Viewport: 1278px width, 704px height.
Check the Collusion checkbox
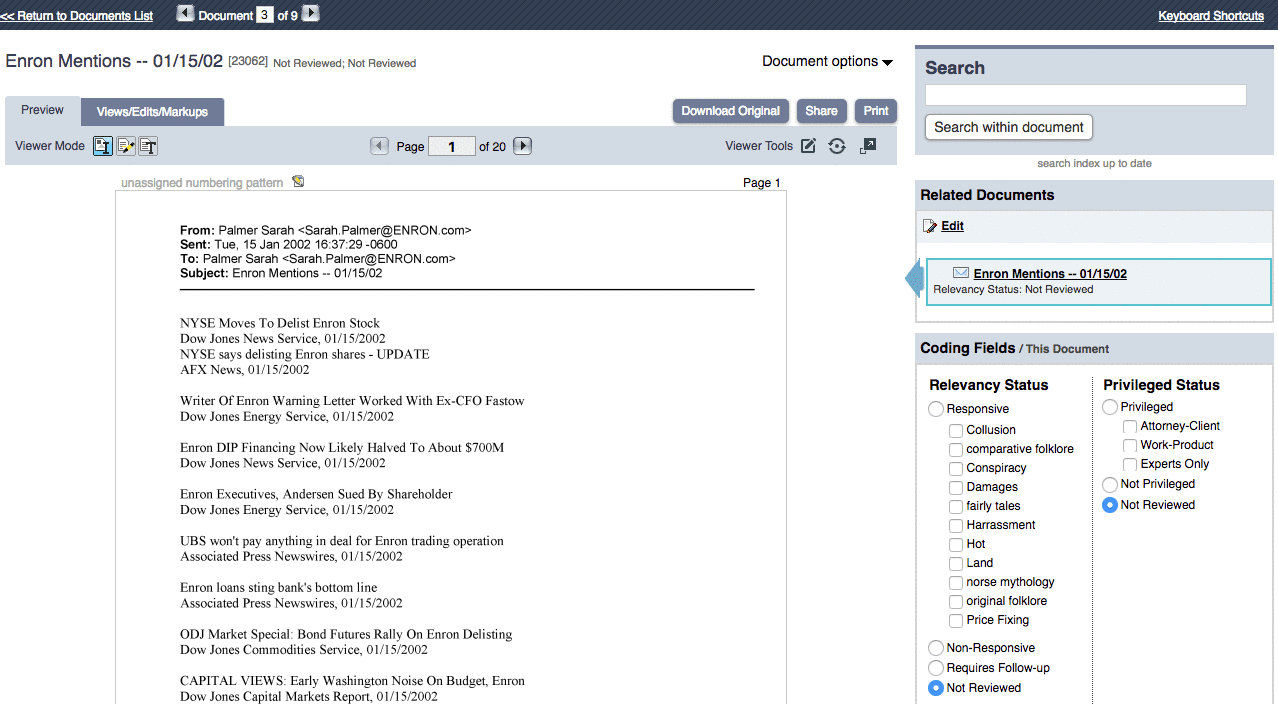956,430
